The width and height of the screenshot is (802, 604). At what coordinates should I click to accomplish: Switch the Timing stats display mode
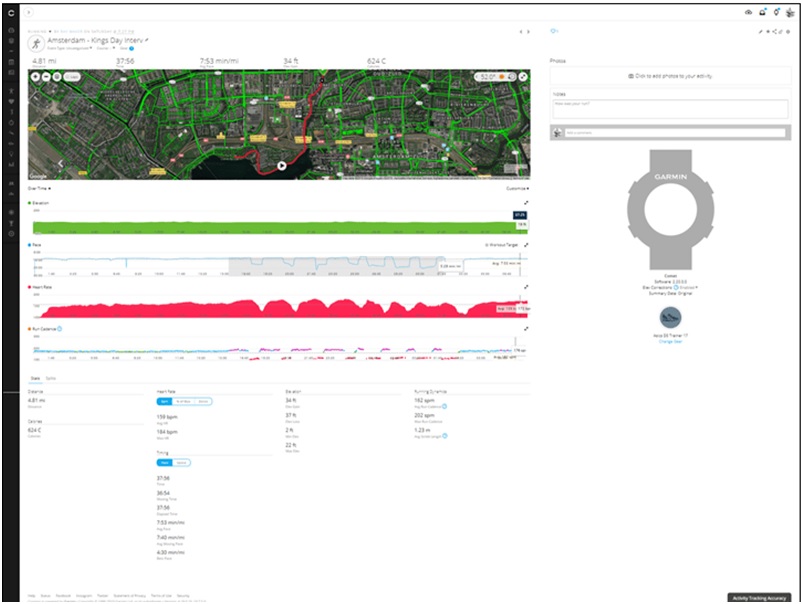click(181, 462)
